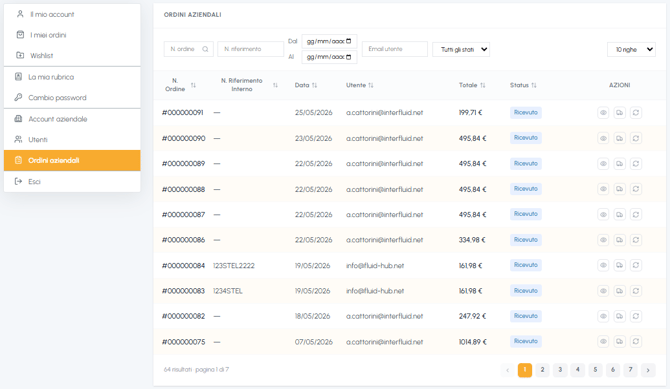670x389 pixels.
Task: Click the shipping truck icon for order #000000089
Action: click(x=619, y=164)
